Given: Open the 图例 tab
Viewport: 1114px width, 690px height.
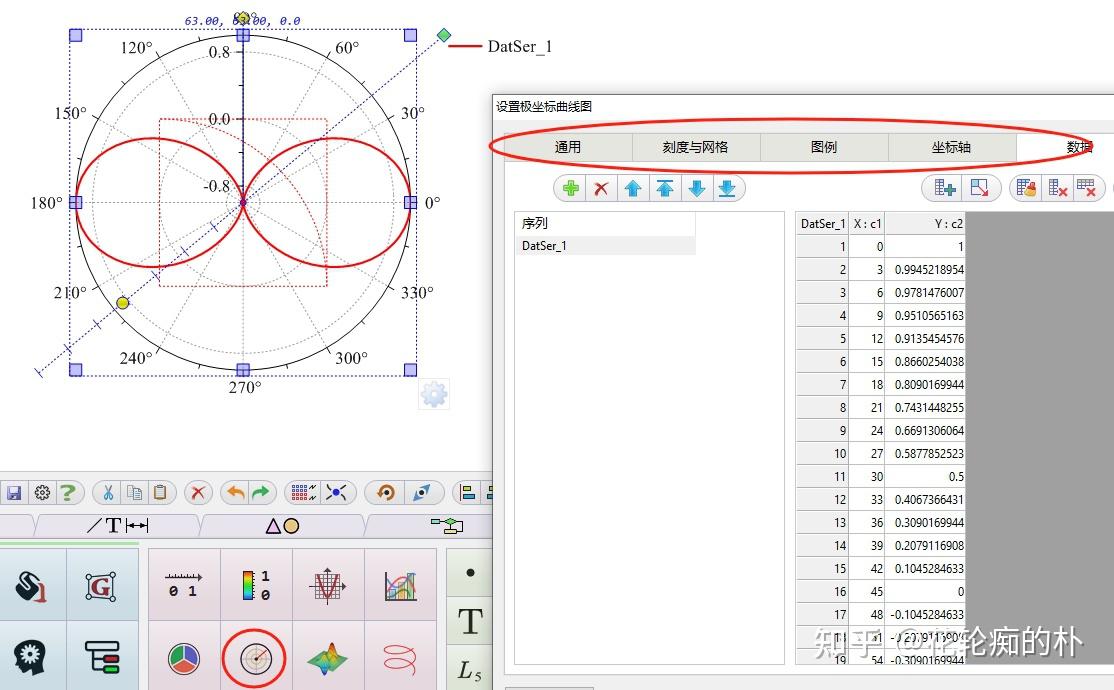Looking at the screenshot, I should [823, 146].
